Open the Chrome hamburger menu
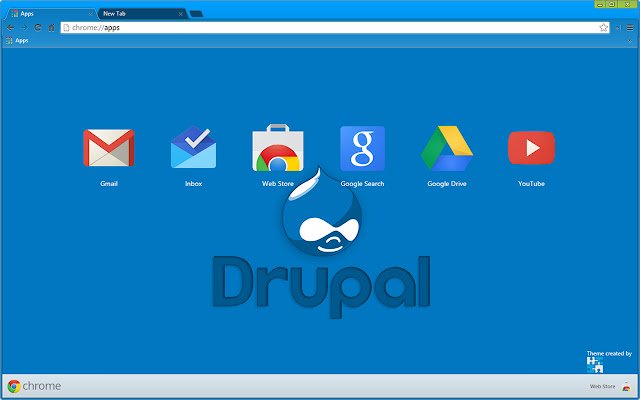 630,28
